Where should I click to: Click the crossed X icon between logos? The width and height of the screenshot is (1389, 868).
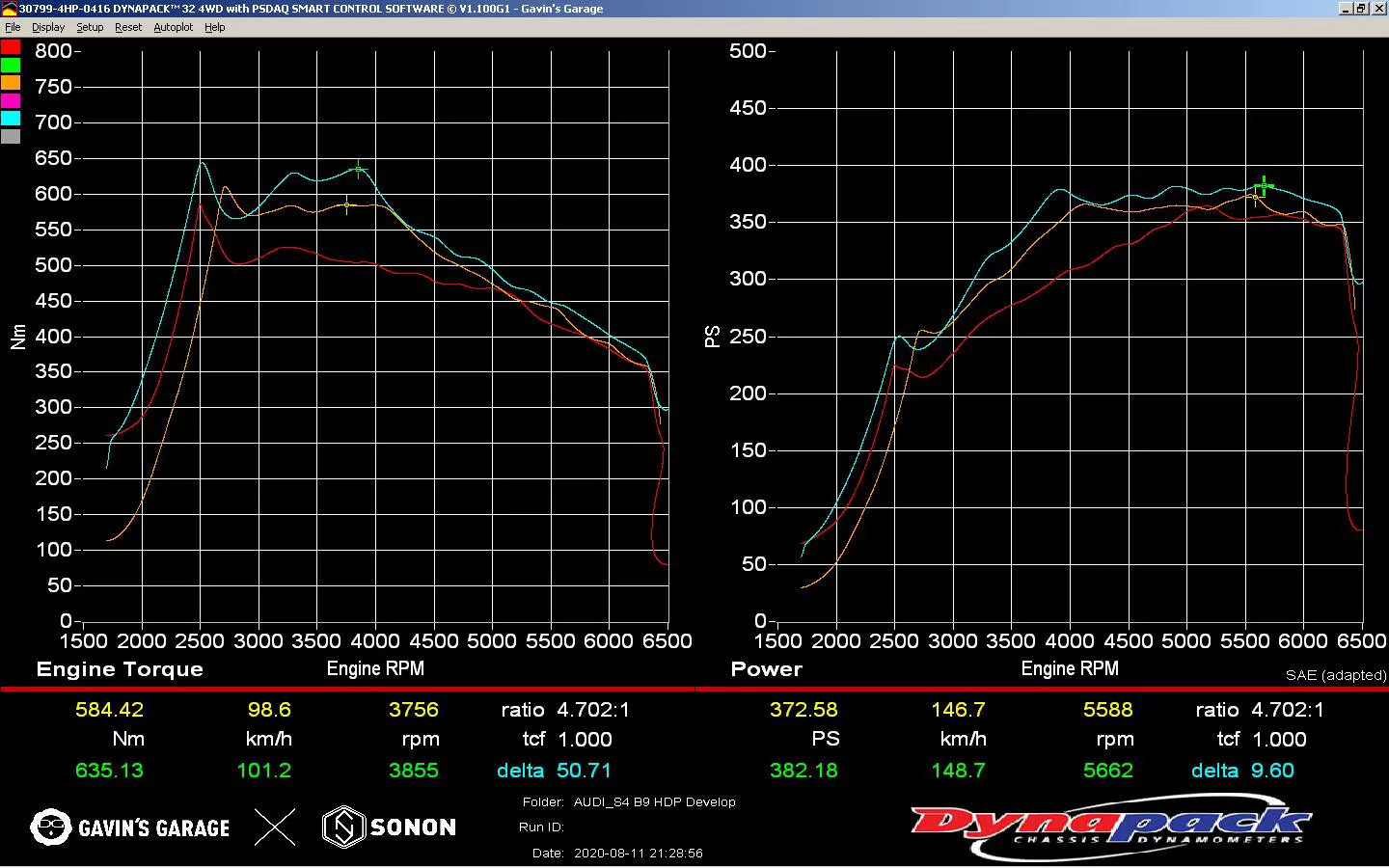coord(275,827)
